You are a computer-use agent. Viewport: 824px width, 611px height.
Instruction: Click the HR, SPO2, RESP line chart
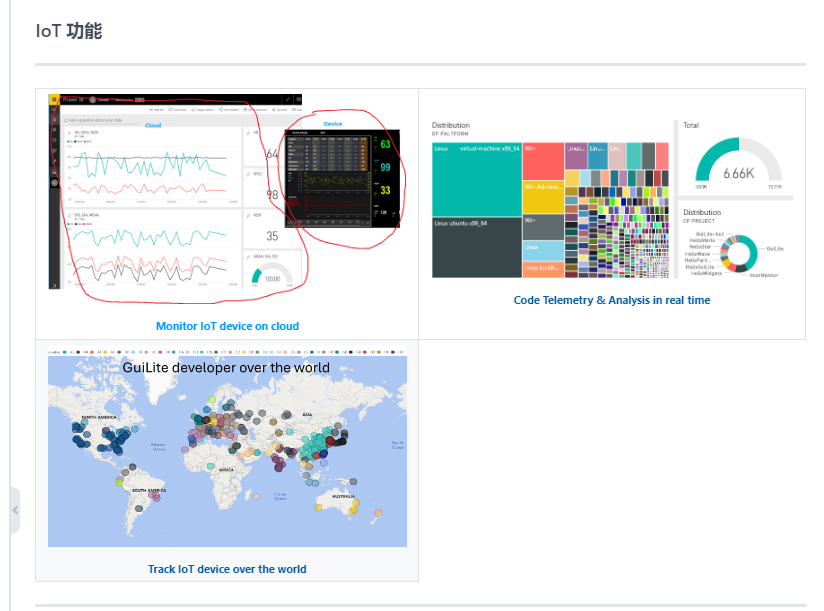(152, 166)
